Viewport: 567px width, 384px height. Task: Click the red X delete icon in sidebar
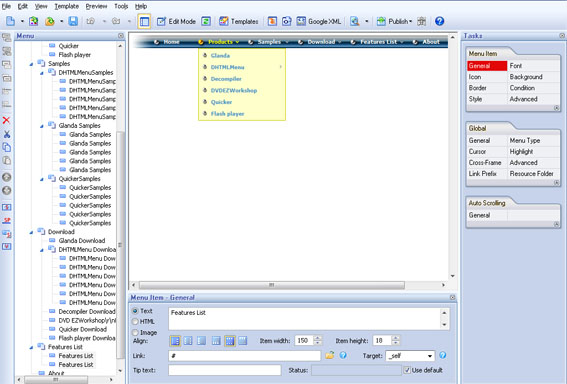coord(7,120)
